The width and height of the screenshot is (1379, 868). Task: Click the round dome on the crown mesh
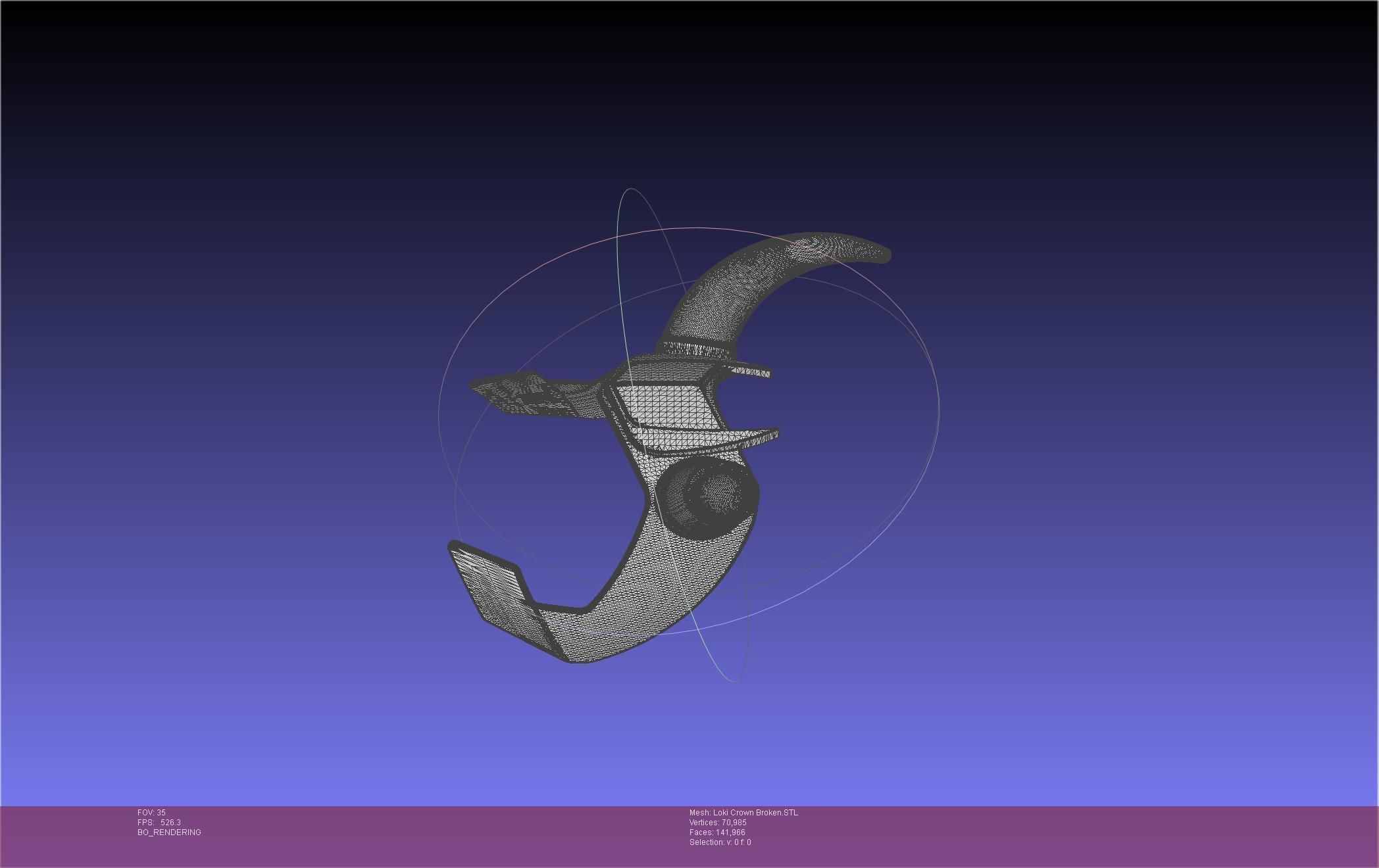(x=707, y=498)
